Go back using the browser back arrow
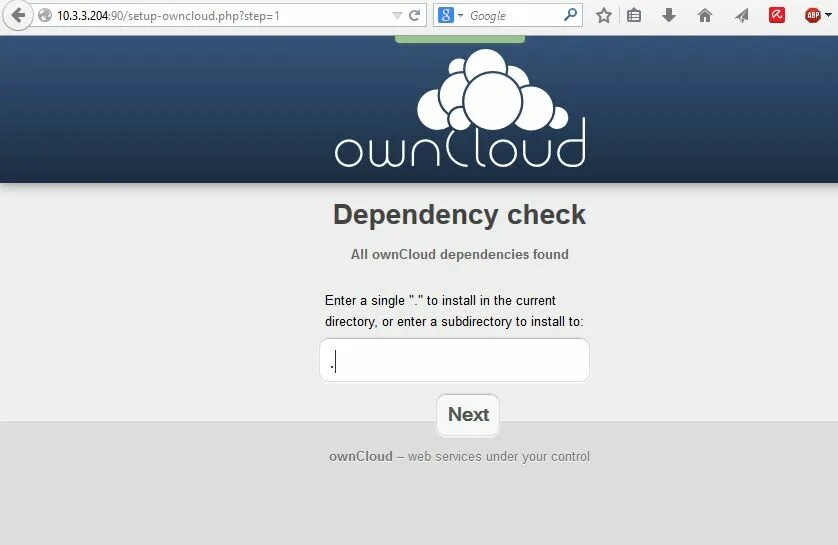 coord(18,15)
